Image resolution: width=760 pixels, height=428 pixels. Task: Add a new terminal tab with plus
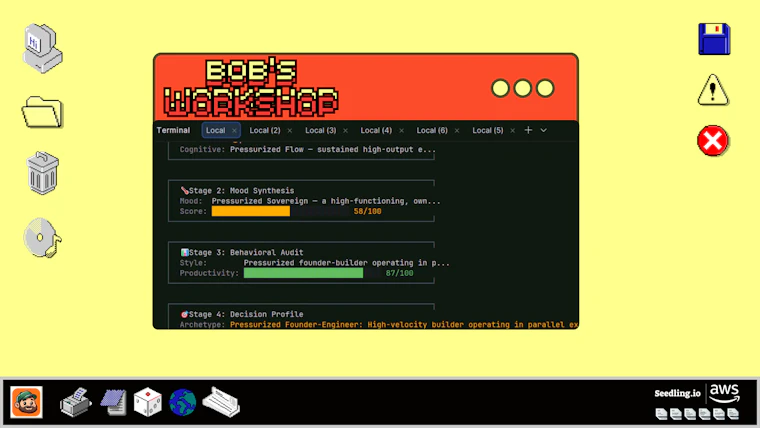(x=528, y=130)
